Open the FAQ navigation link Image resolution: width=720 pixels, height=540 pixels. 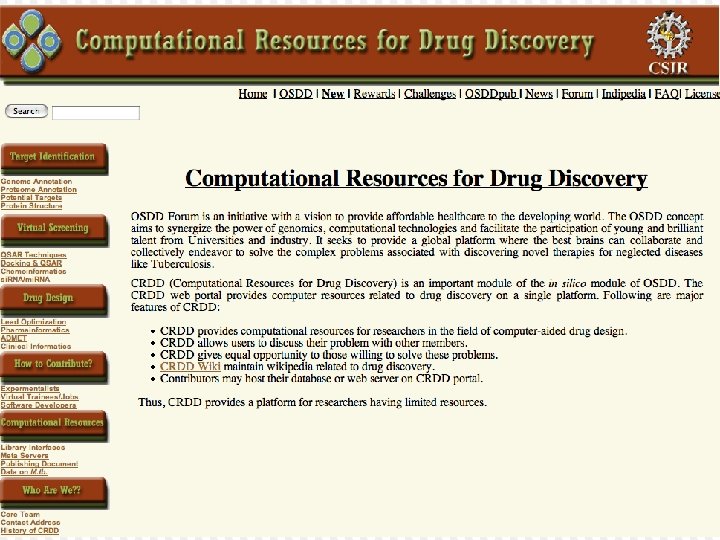click(x=666, y=94)
